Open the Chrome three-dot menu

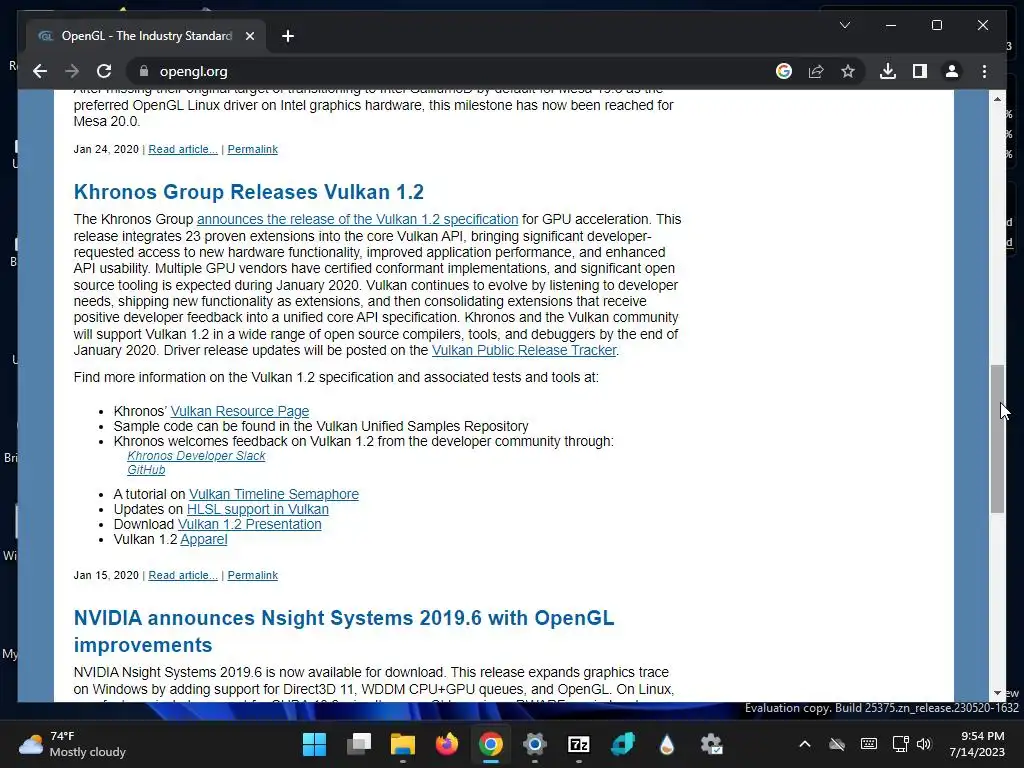(x=984, y=71)
